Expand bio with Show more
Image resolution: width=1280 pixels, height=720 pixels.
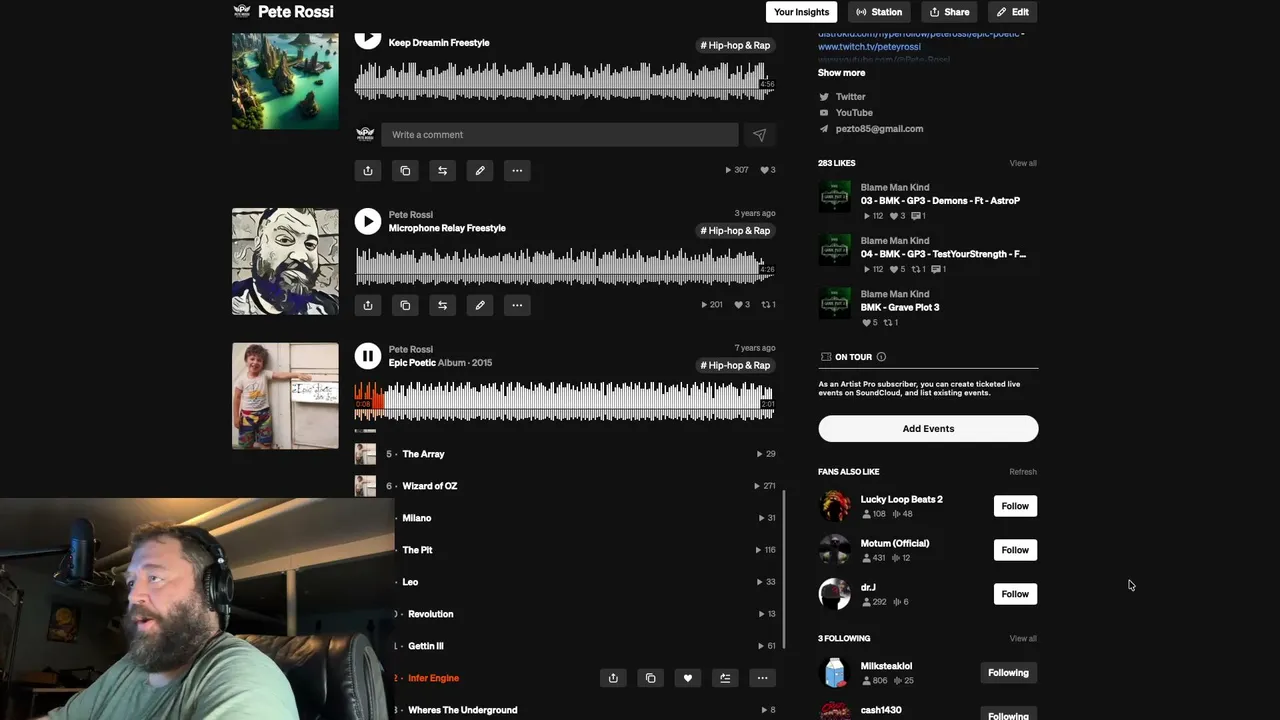pos(841,73)
